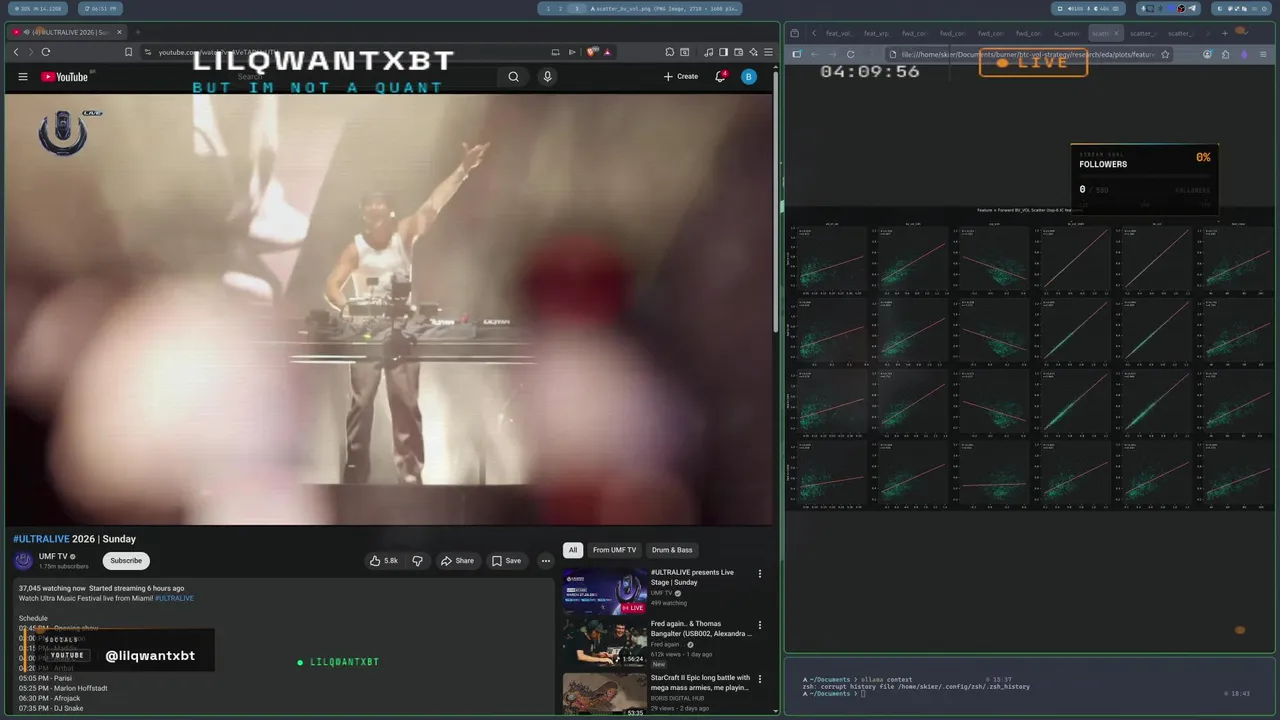Open the right browser's hamburger menu

pyautogui.click(x=1262, y=54)
